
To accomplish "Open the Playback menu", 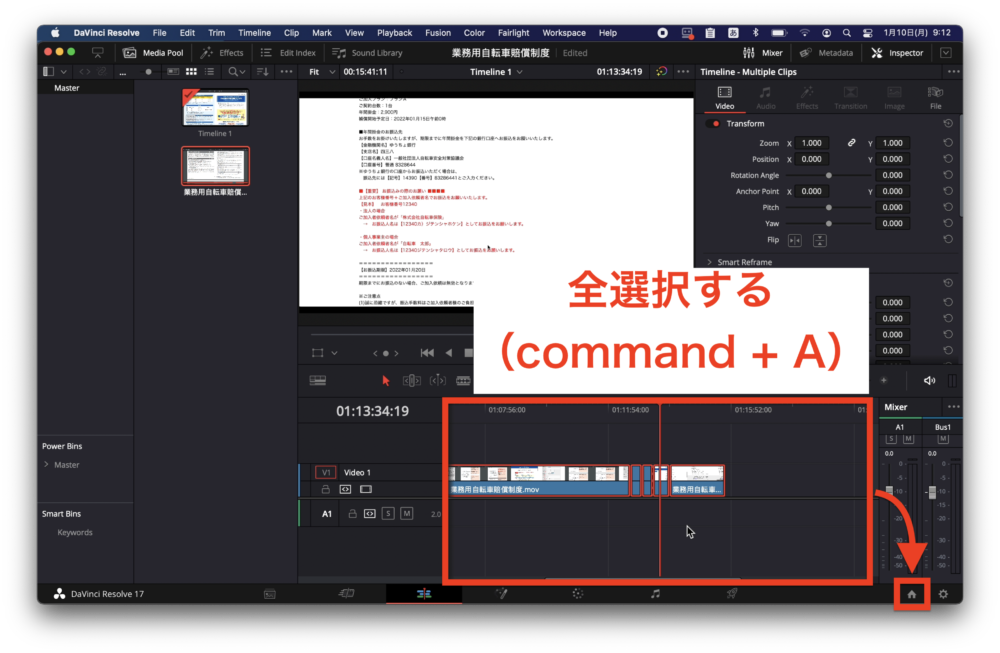I will tap(394, 33).
